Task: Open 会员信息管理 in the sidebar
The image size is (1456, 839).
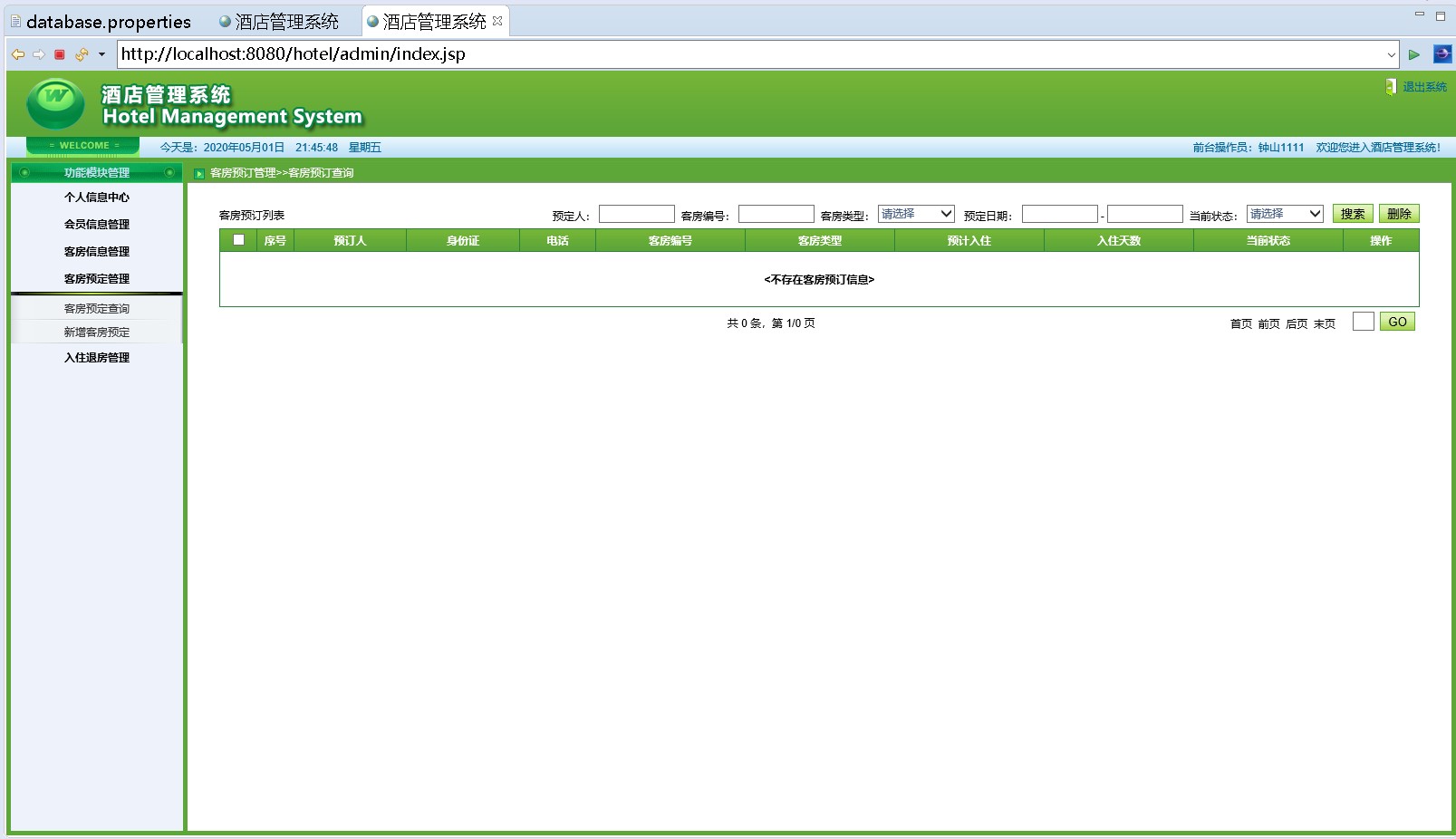Action: pos(97,225)
